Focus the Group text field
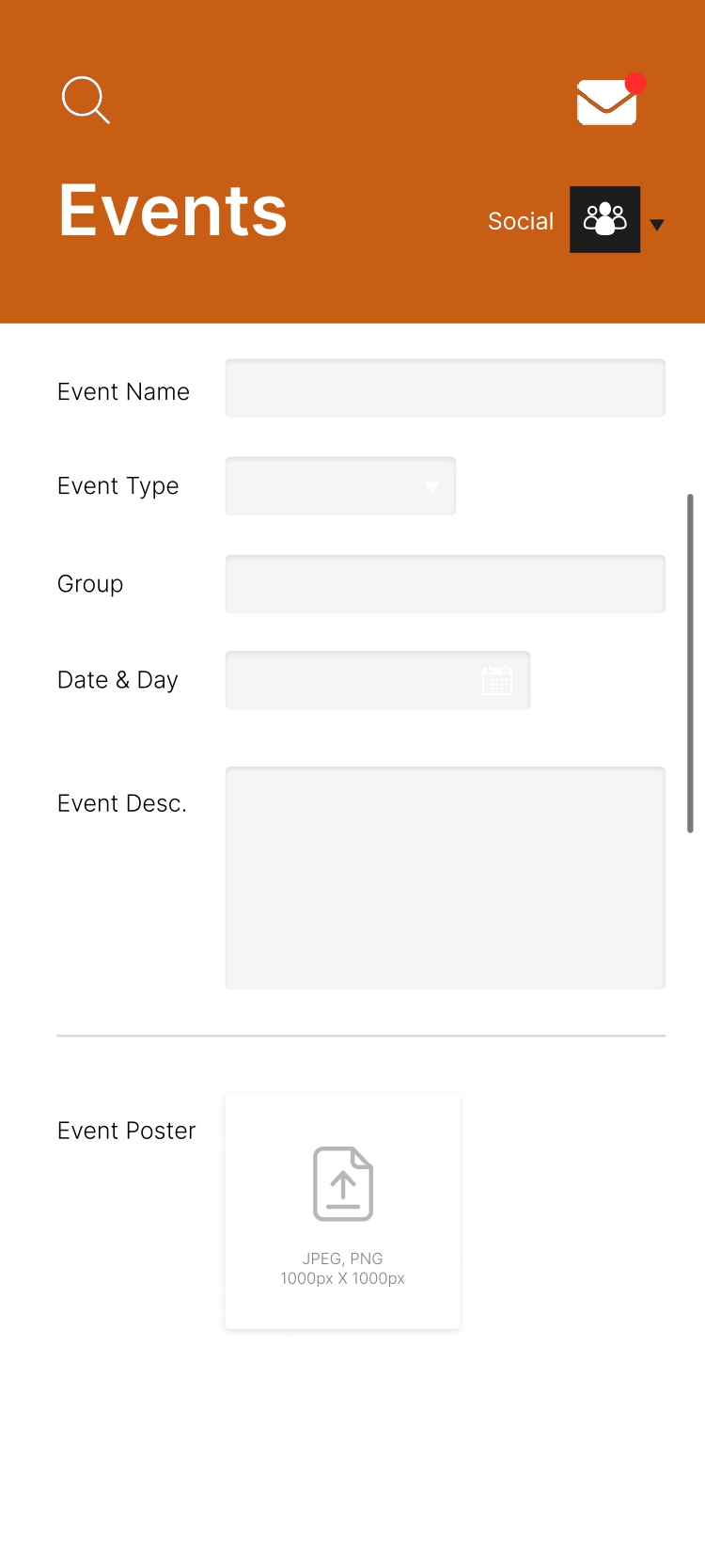Viewport: 705px width, 1568px height. tap(445, 584)
